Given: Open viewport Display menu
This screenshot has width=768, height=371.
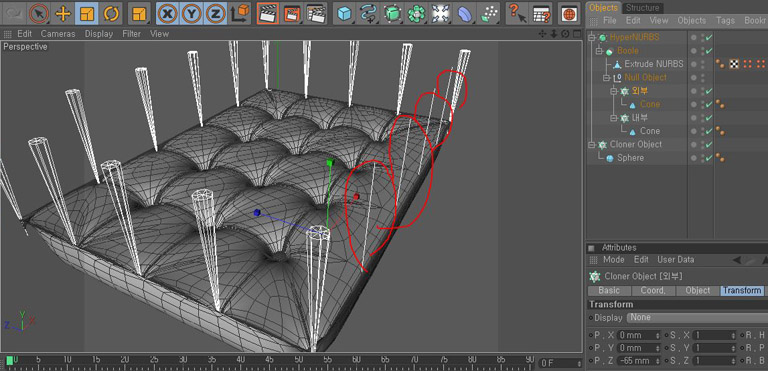Looking at the screenshot, I should pos(98,34).
